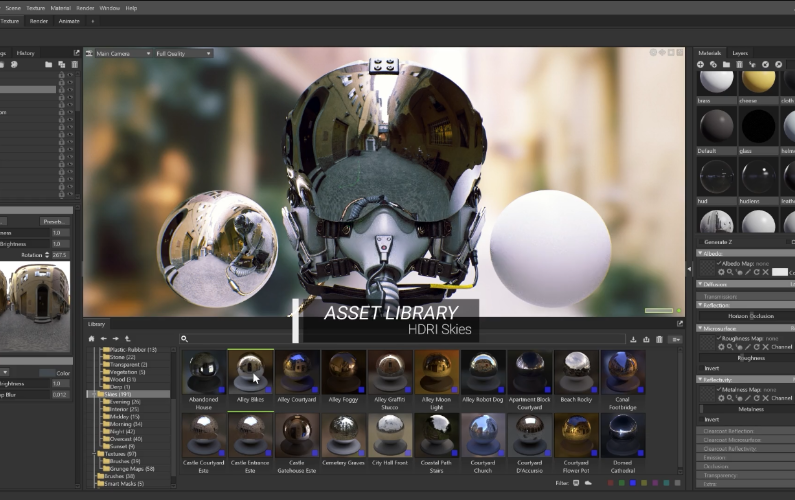Click the Library home icon
Screen dimensions: 795x500
click(x=91, y=339)
